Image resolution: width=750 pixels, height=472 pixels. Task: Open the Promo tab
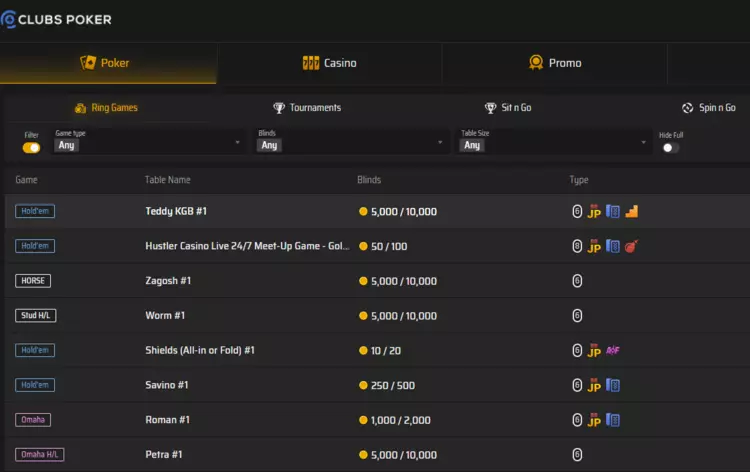click(x=555, y=63)
